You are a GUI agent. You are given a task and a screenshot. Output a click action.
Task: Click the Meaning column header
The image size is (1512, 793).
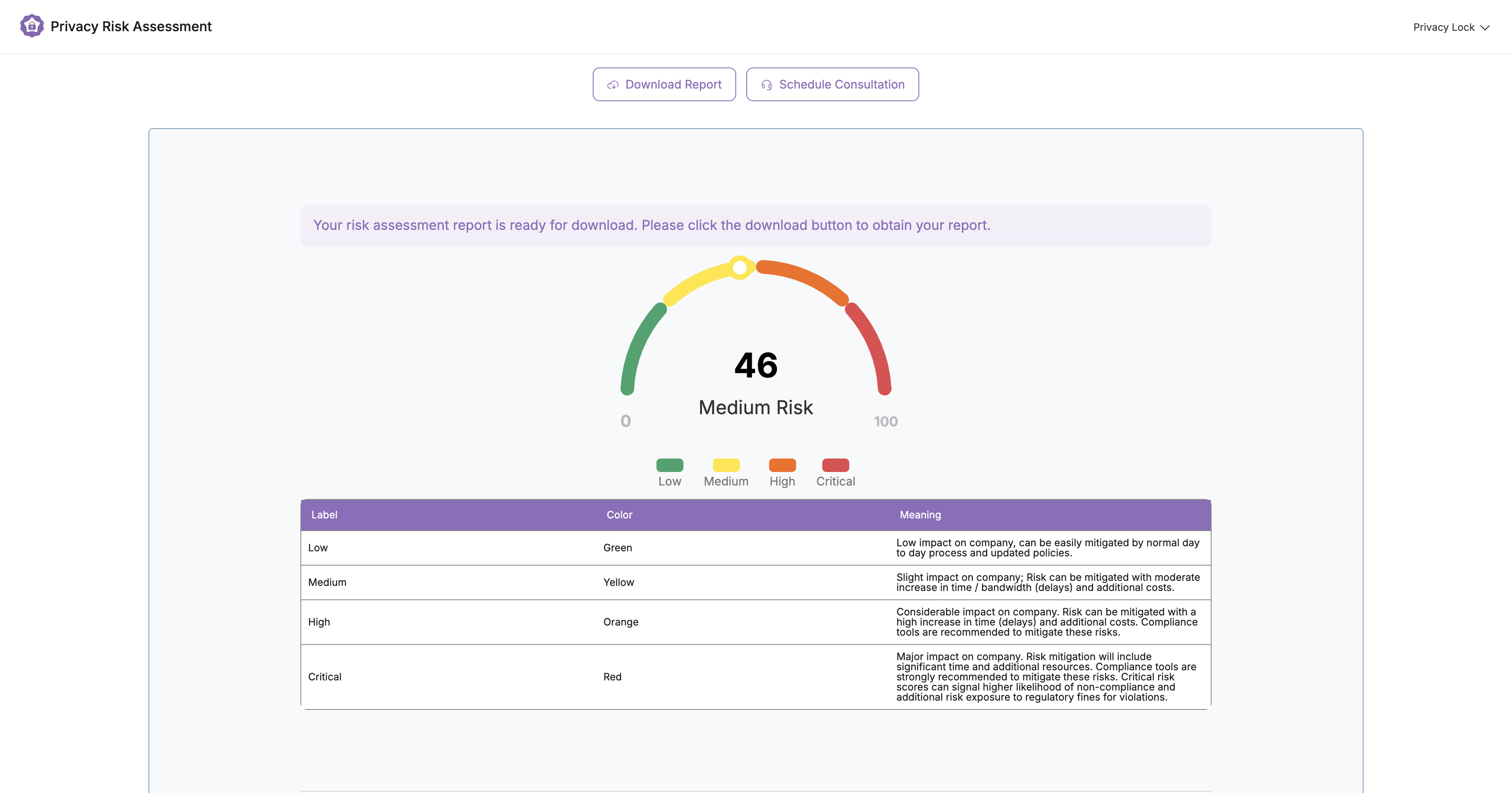tap(920, 515)
